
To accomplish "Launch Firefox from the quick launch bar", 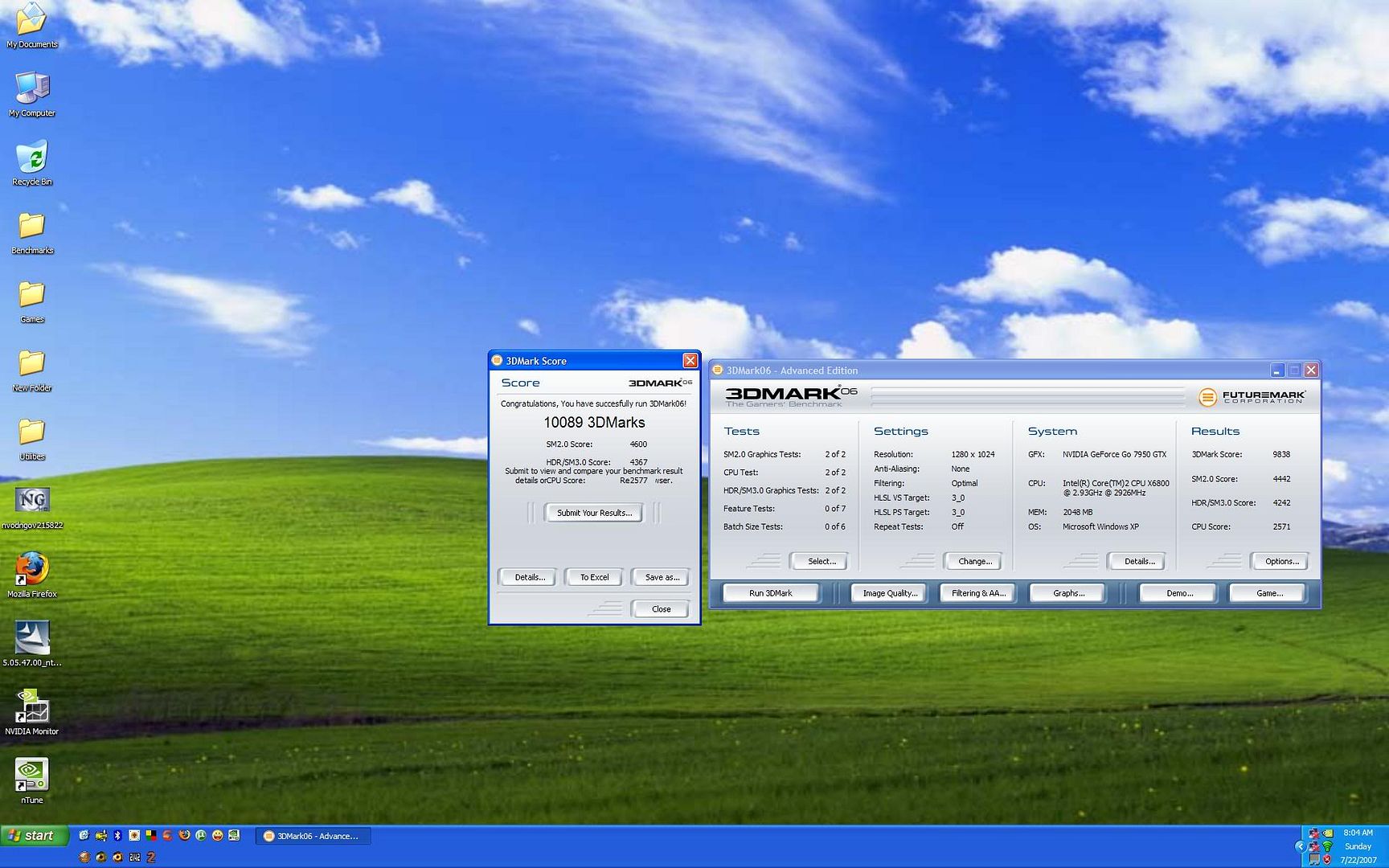I will click(x=185, y=835).
